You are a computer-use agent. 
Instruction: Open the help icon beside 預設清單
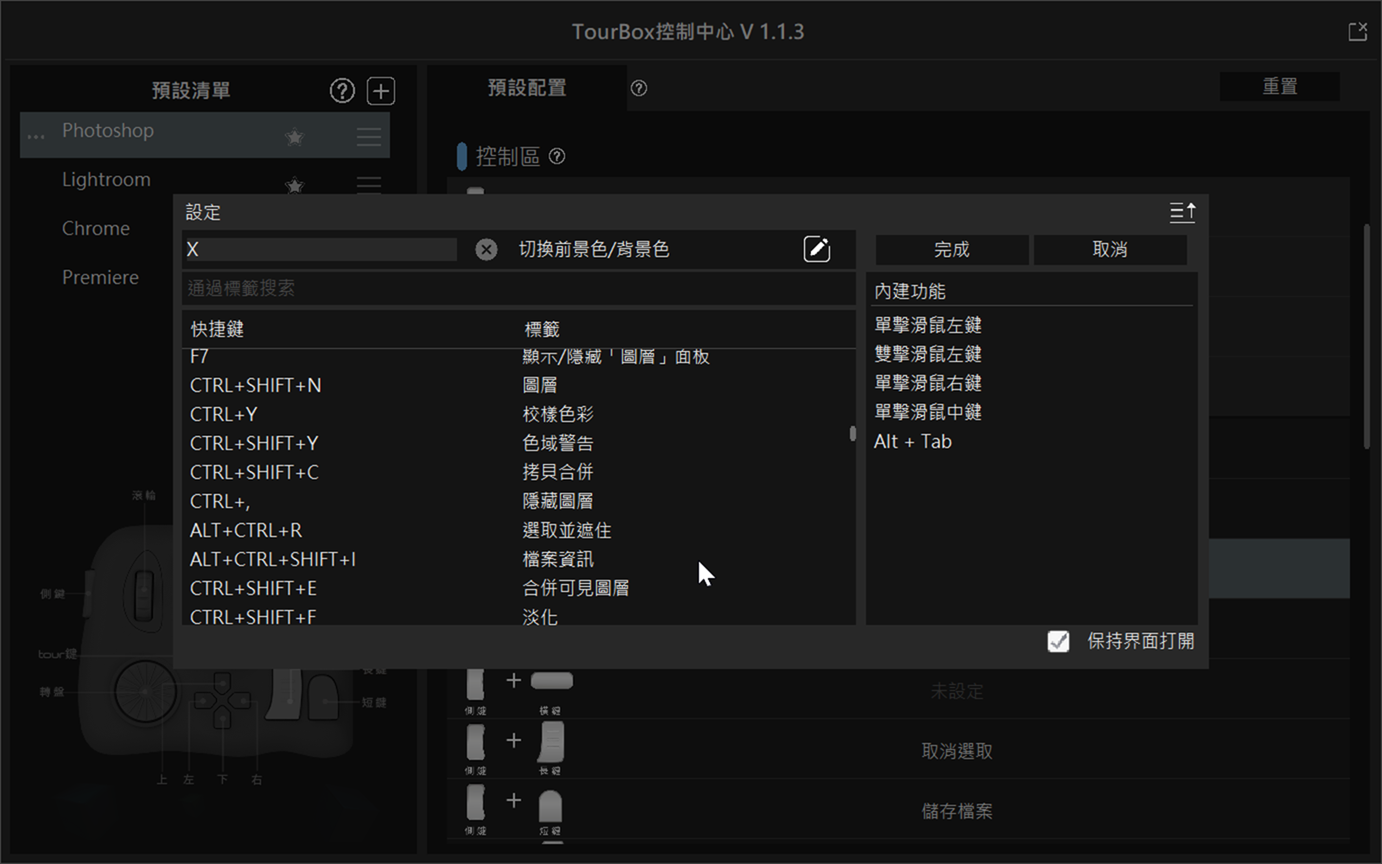pos(342,90)
